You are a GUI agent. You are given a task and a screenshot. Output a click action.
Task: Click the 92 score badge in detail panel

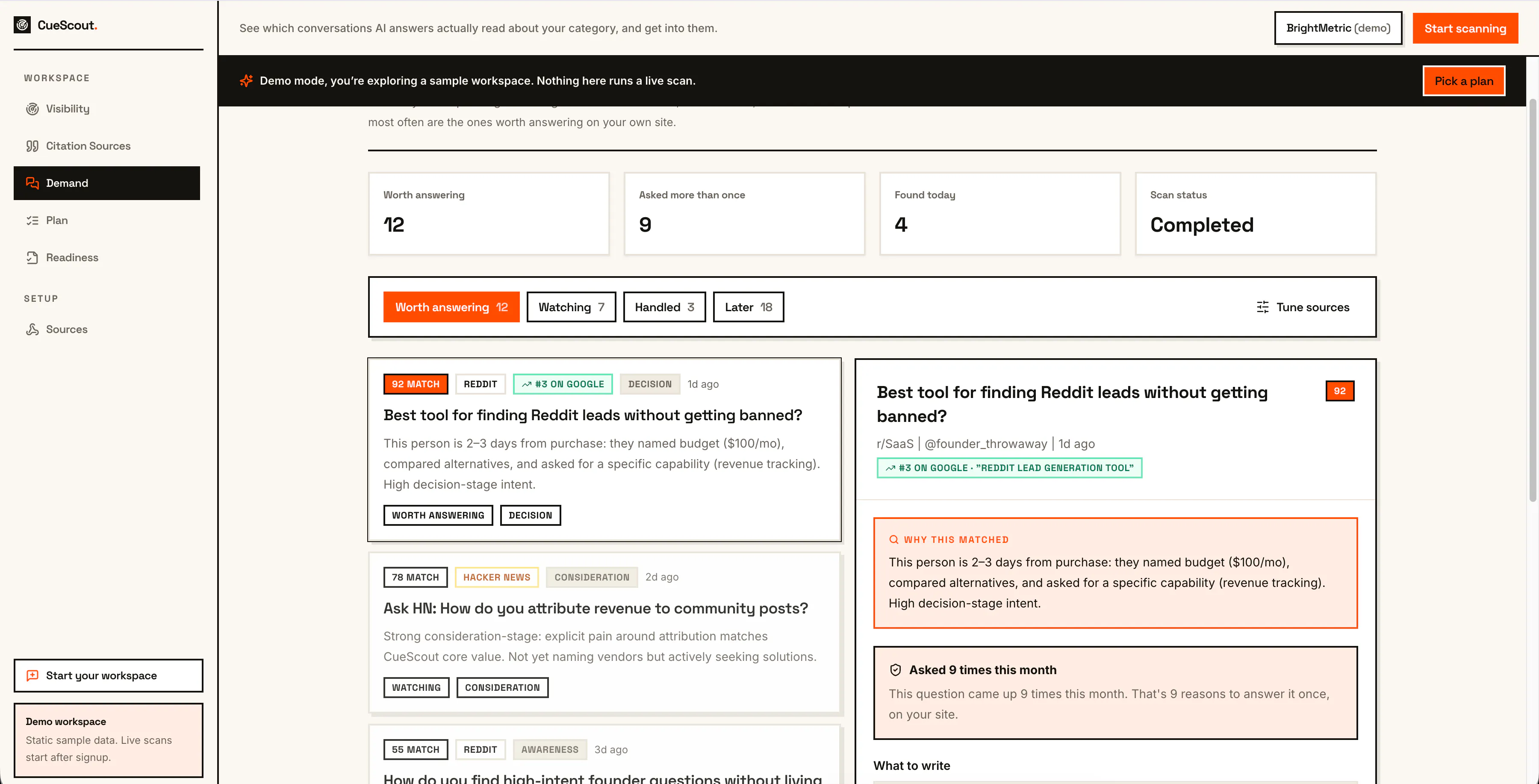[1340, 391]
